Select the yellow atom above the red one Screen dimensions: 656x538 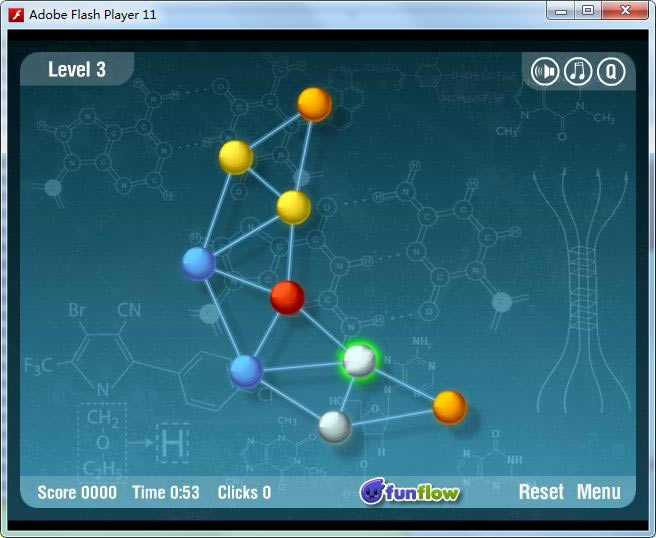coord(294,207)
